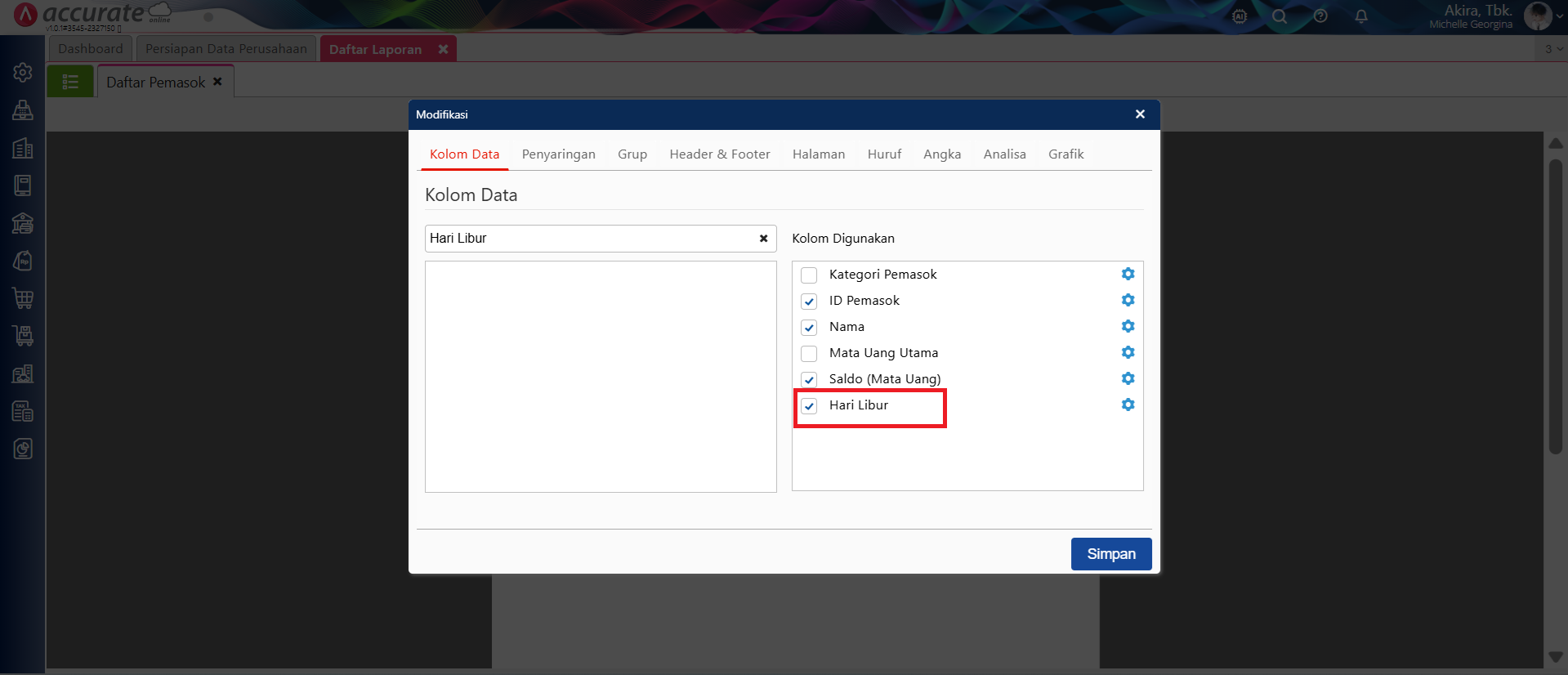
Task: Click the Hari Libur search input field
Action: pos(588,239)
